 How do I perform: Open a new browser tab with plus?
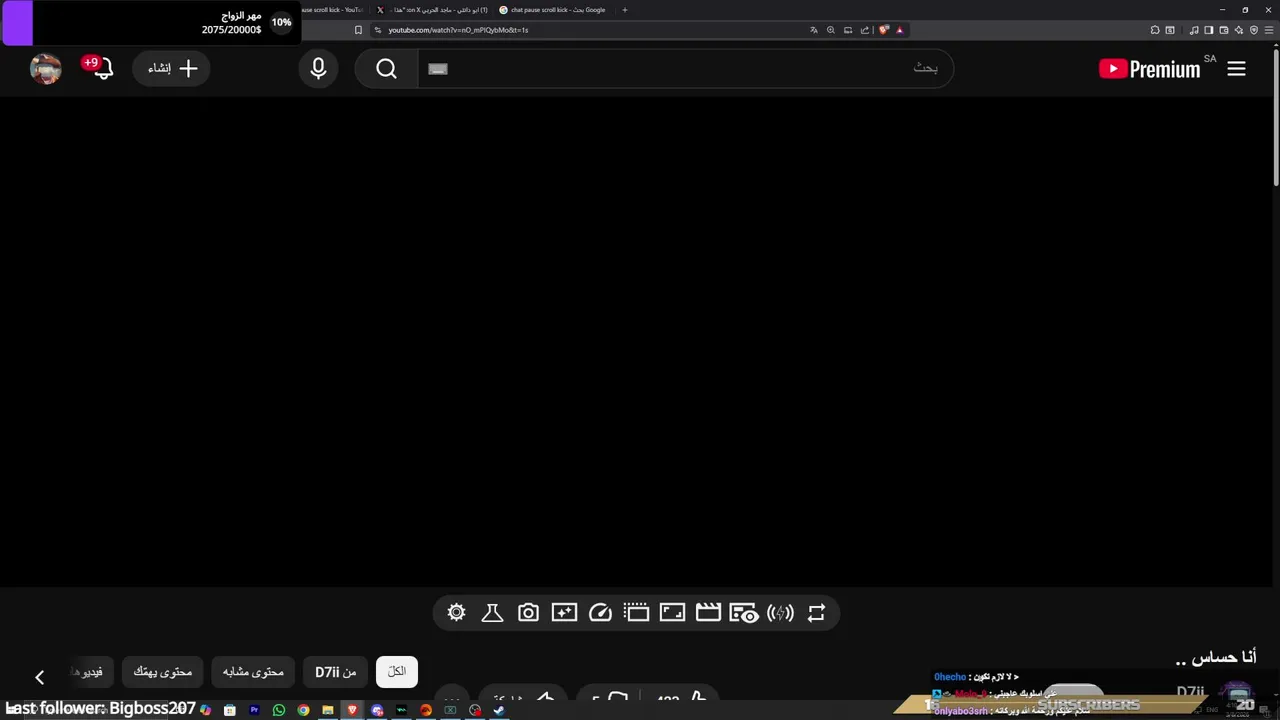[625, 10]
